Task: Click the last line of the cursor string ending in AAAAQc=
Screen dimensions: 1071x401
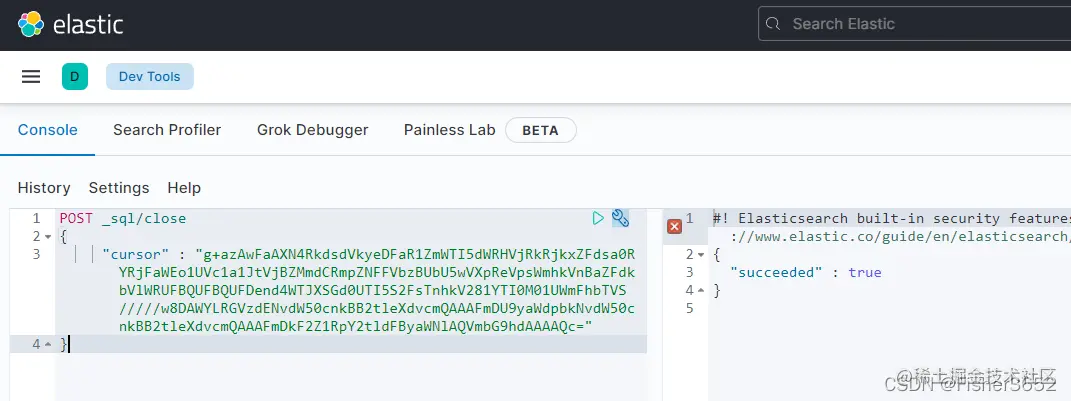Action: click(355, 327)
